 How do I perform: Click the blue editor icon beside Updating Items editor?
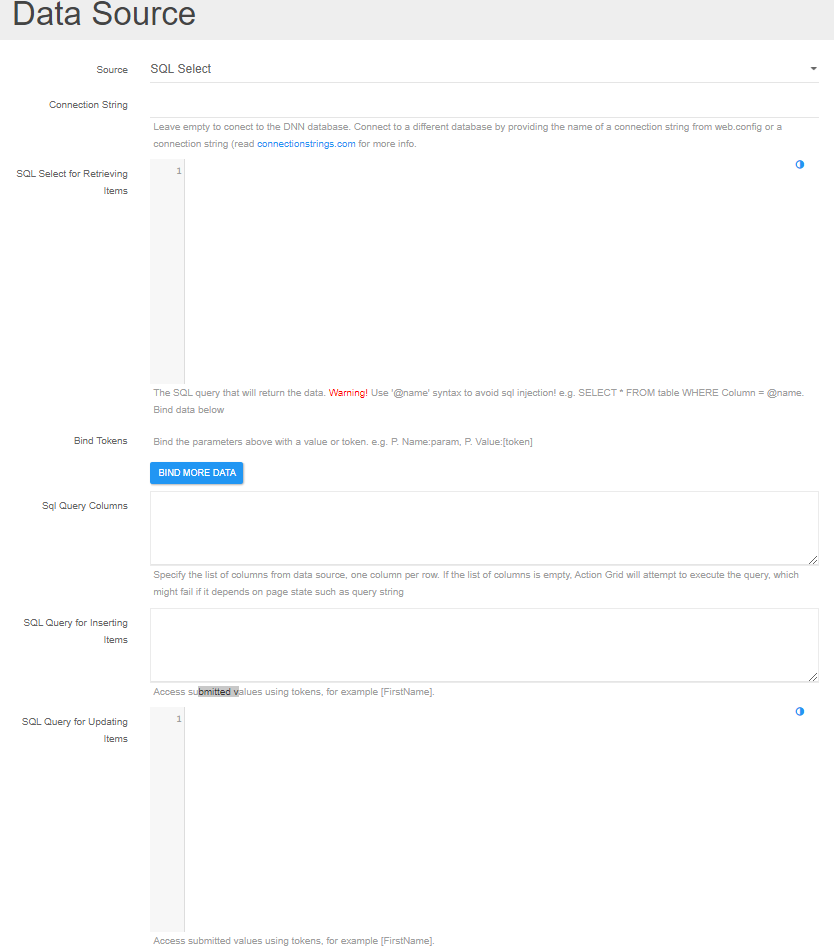click(x=799, y=711)
